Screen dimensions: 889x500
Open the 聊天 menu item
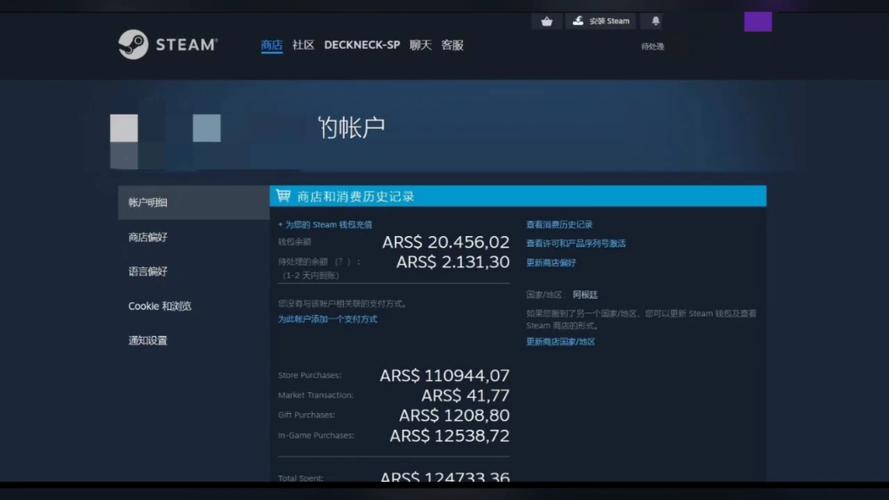click(421, 45)
